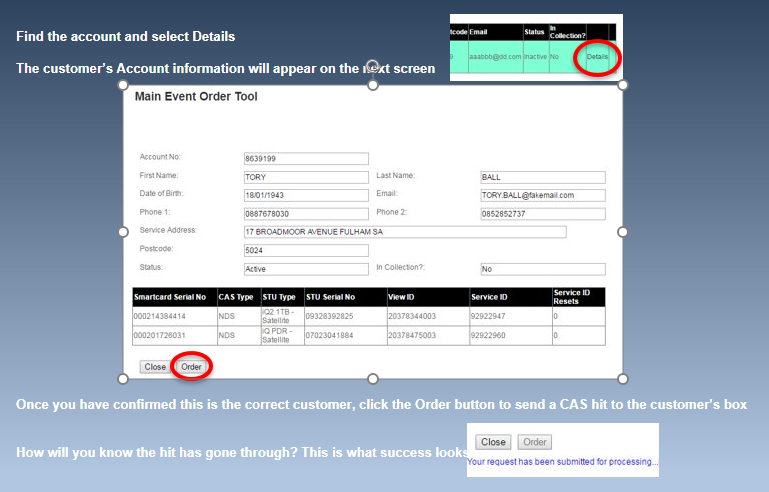
Task: Click STU serial number 09328392825
Action: click(345, 316)
